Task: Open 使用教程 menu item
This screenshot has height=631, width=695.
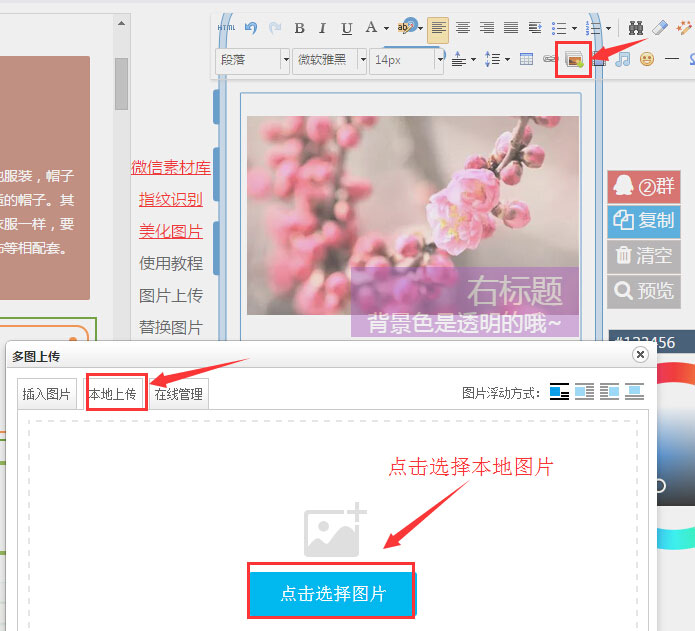Action: tap(171, 263)
